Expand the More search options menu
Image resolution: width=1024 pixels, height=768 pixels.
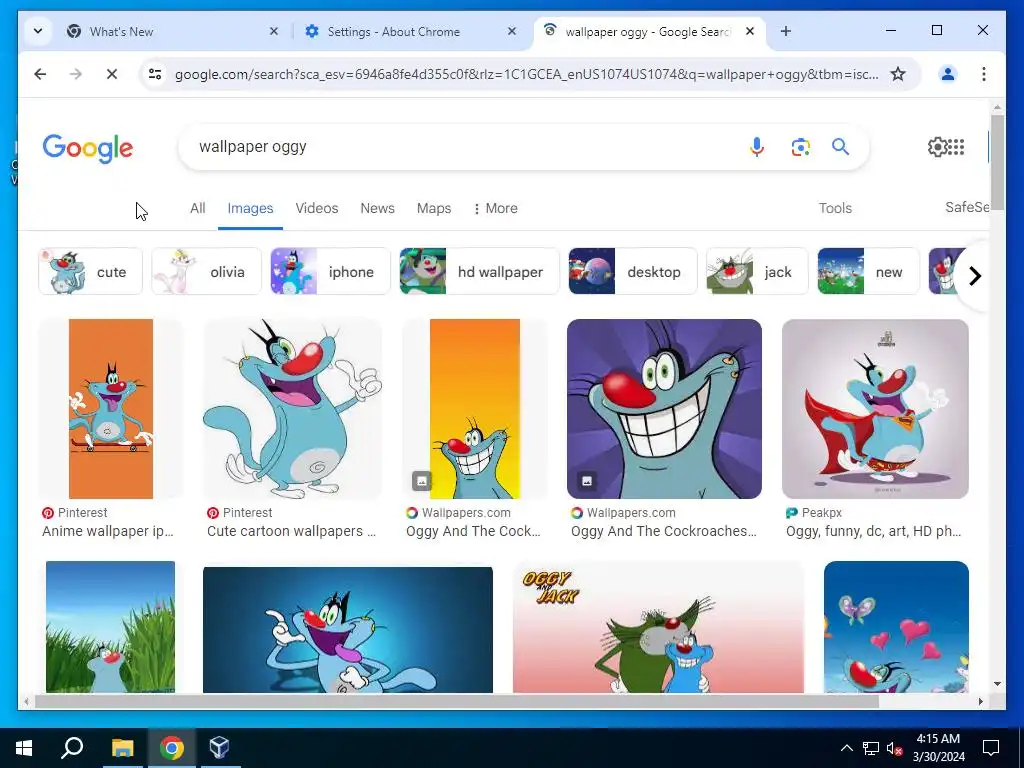(x=495, y=208)
